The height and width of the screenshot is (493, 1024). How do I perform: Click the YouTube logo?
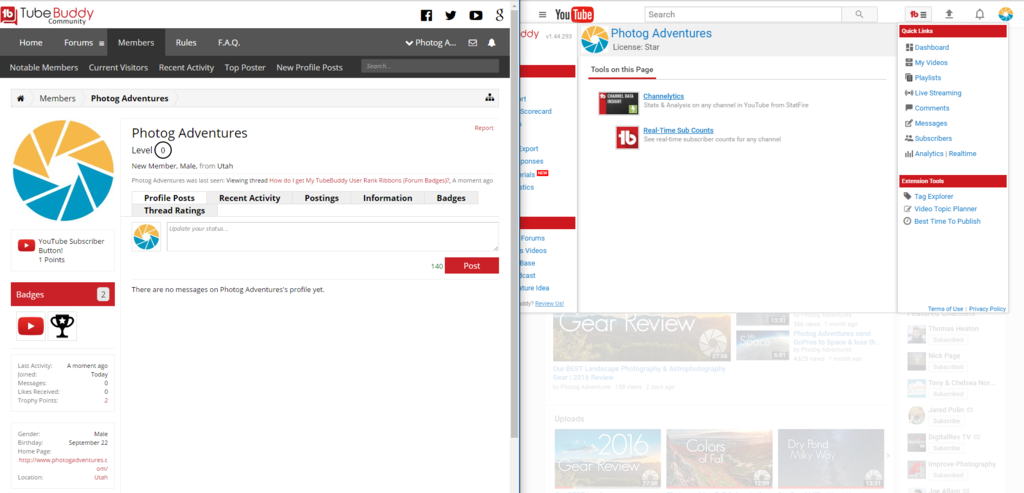[574, 14]
